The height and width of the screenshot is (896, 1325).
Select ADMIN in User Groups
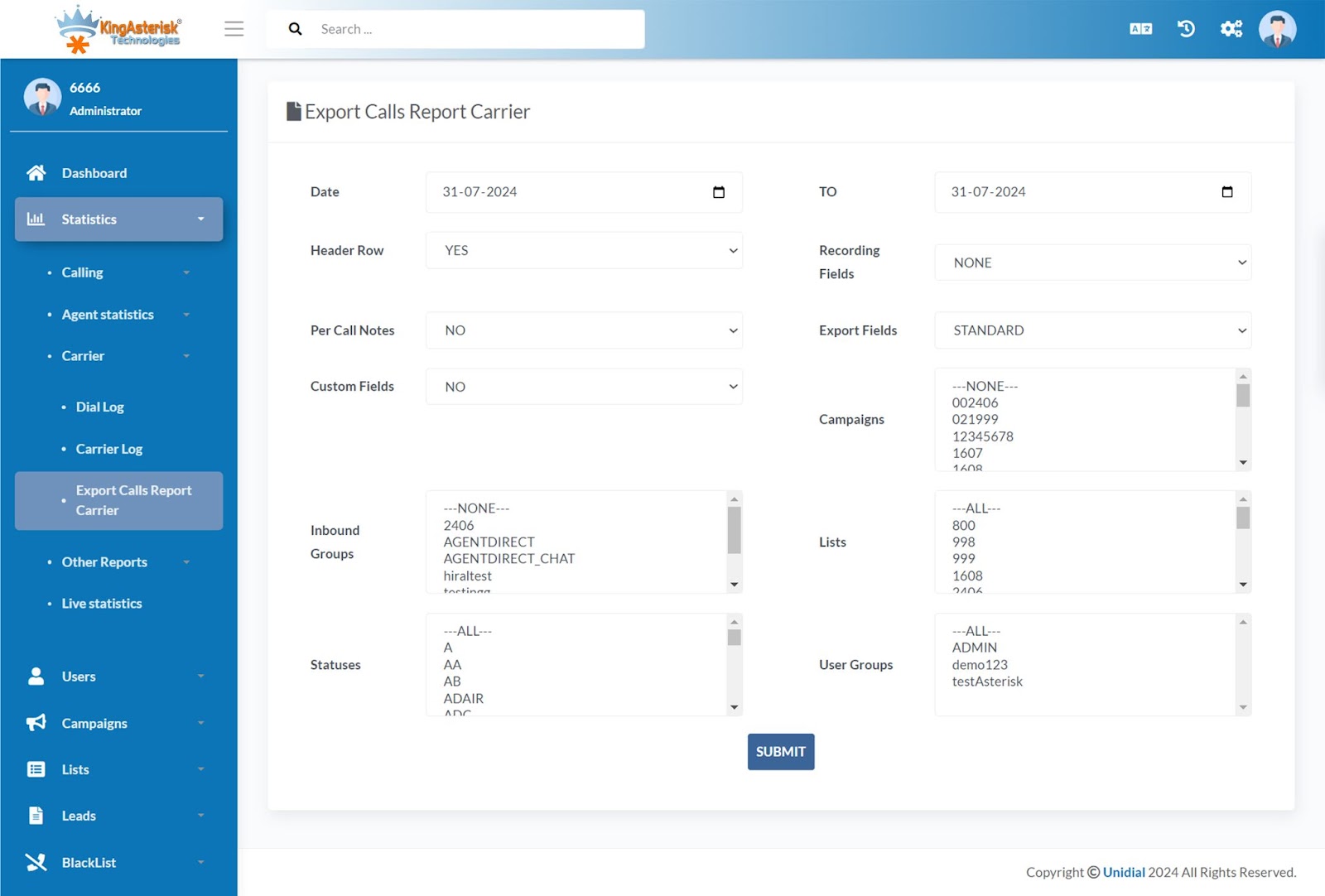pyautogui.click(x=974, y=648)
